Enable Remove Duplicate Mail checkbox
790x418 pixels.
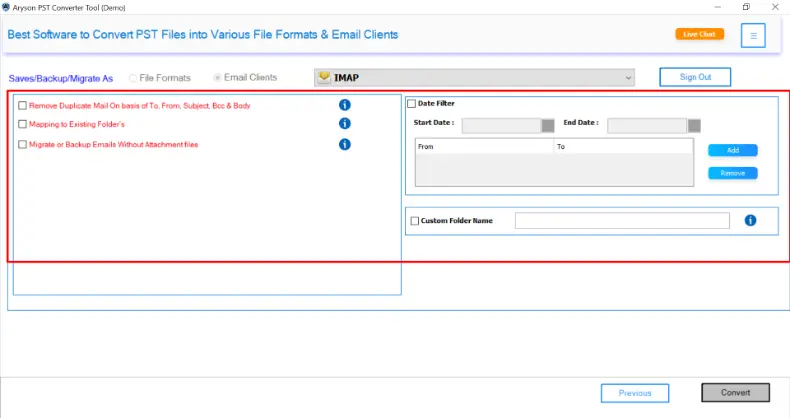[x=22, y=105]
